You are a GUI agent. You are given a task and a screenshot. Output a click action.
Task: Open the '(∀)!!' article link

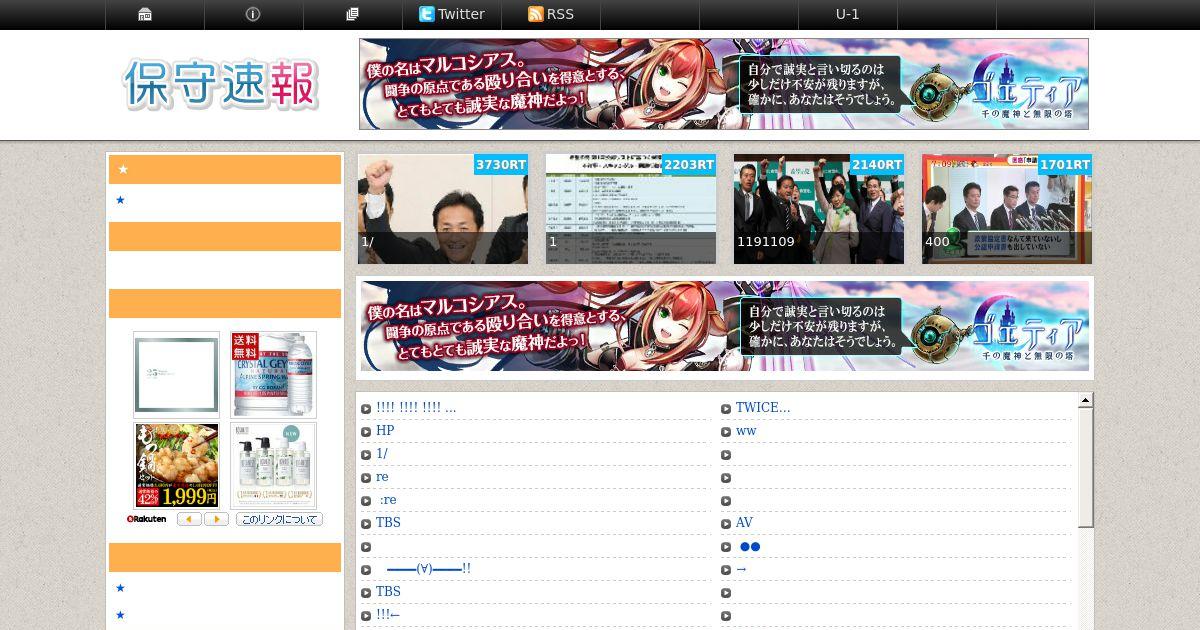(x=428, y=569)
